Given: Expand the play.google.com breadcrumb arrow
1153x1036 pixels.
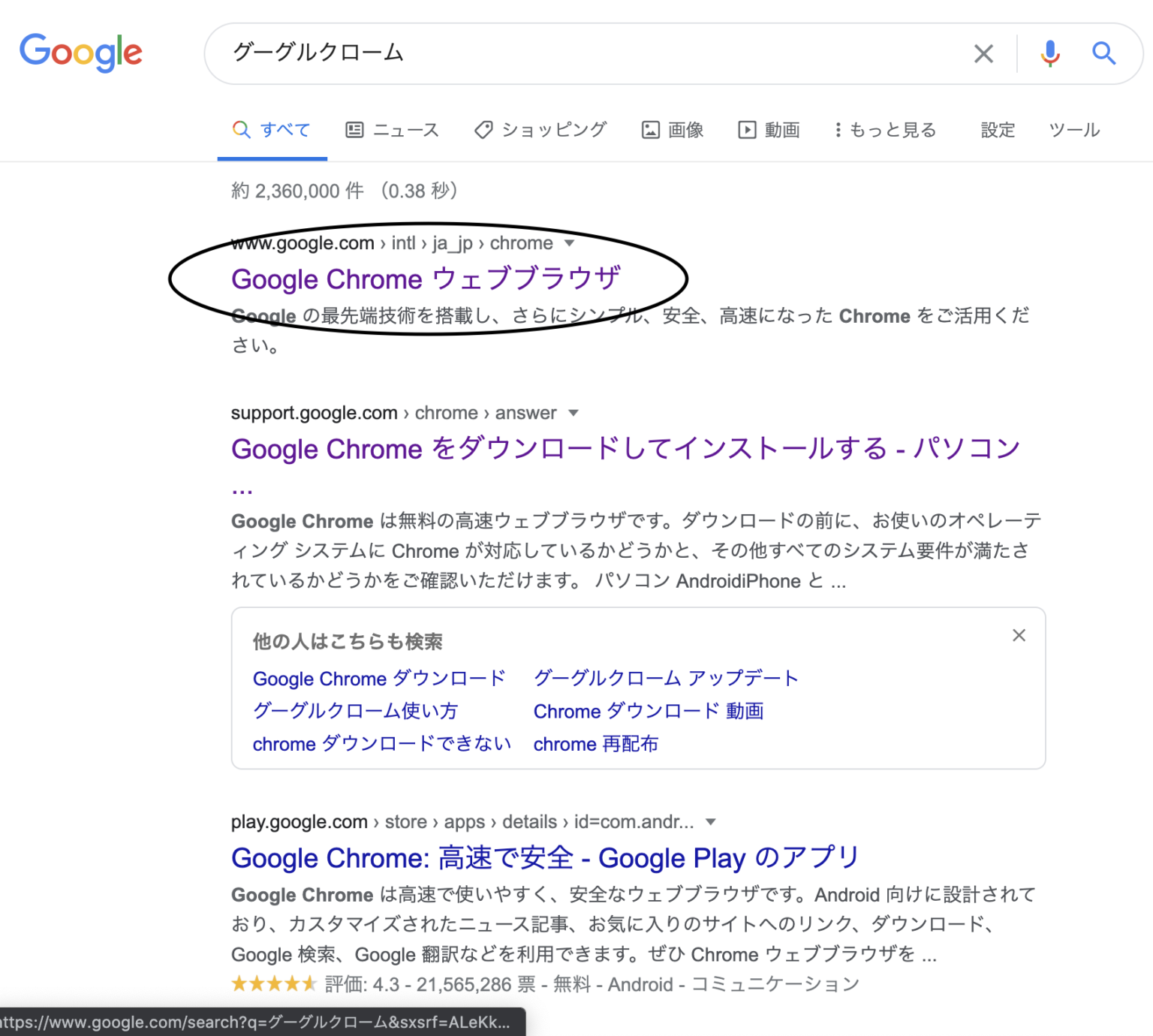Looking at the screenshot, I should tap(711, 821).
